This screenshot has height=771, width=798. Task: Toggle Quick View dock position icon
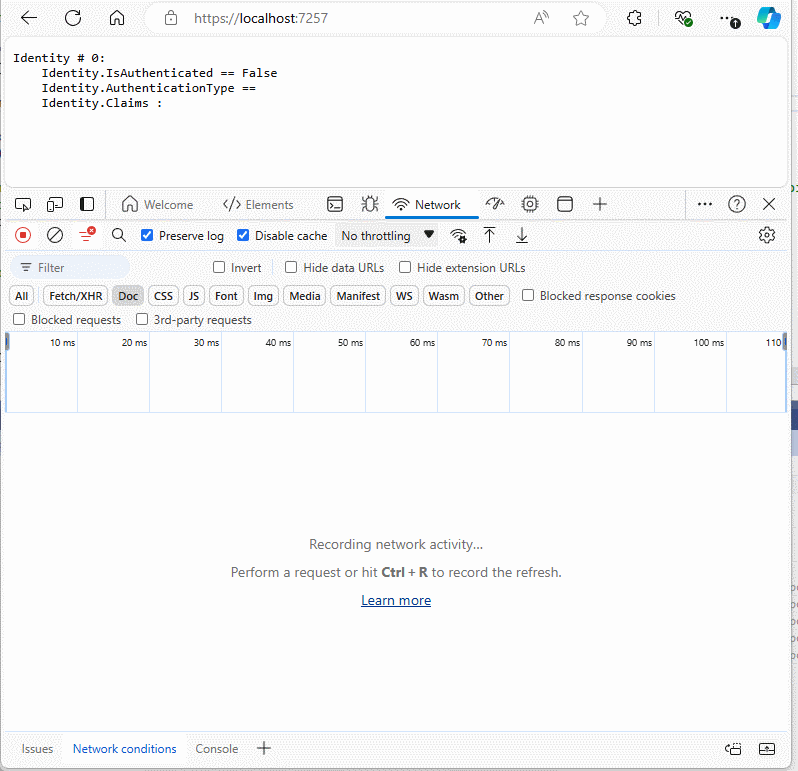733,749
